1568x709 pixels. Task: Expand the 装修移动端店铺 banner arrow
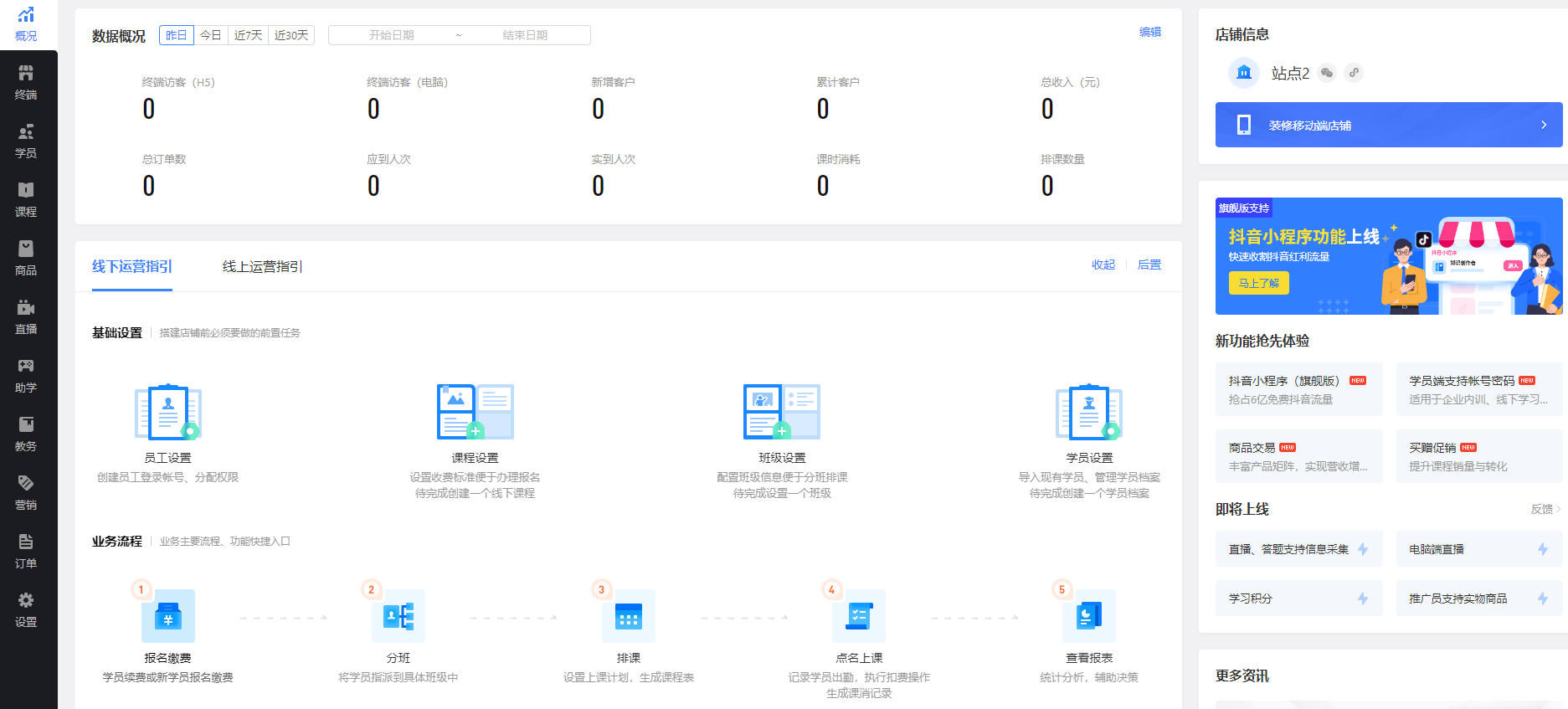coord(1544,125)
